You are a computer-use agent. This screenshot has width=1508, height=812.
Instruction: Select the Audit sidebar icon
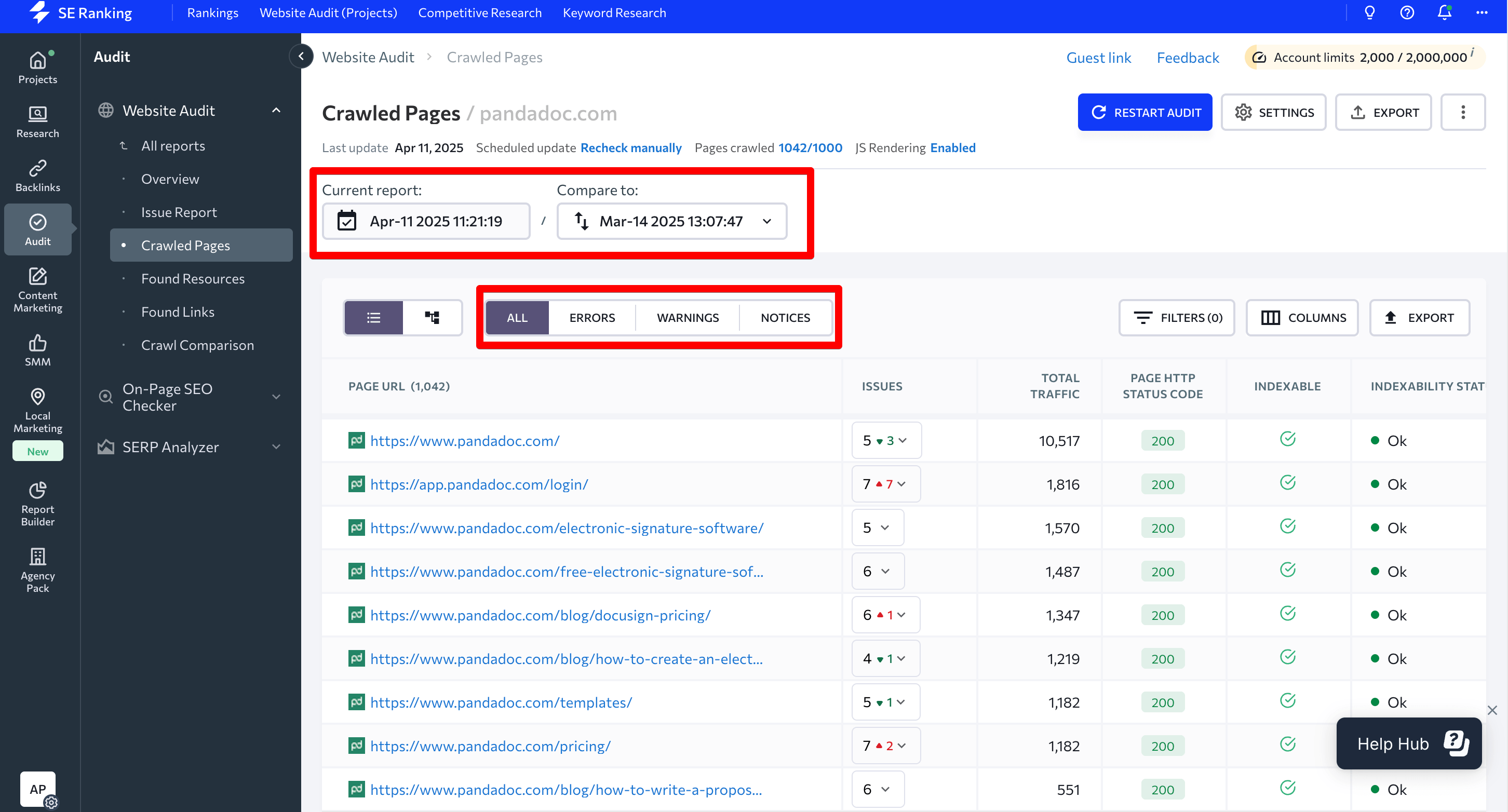click(37, 229)
